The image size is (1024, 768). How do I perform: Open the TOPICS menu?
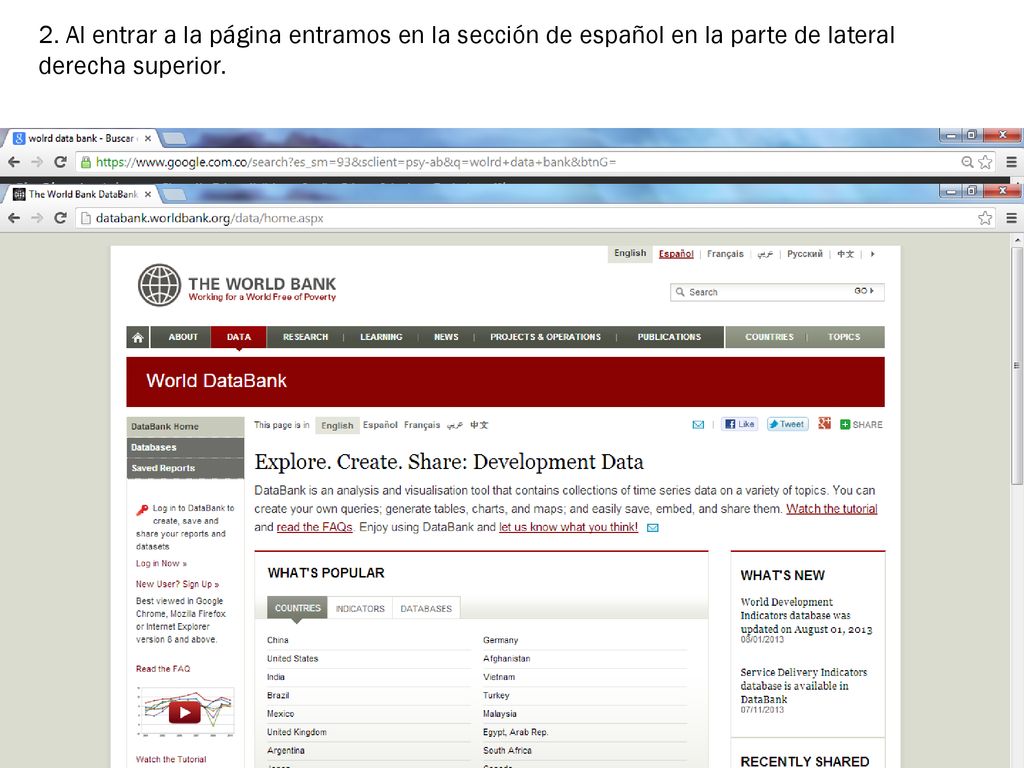pos(844,337)
